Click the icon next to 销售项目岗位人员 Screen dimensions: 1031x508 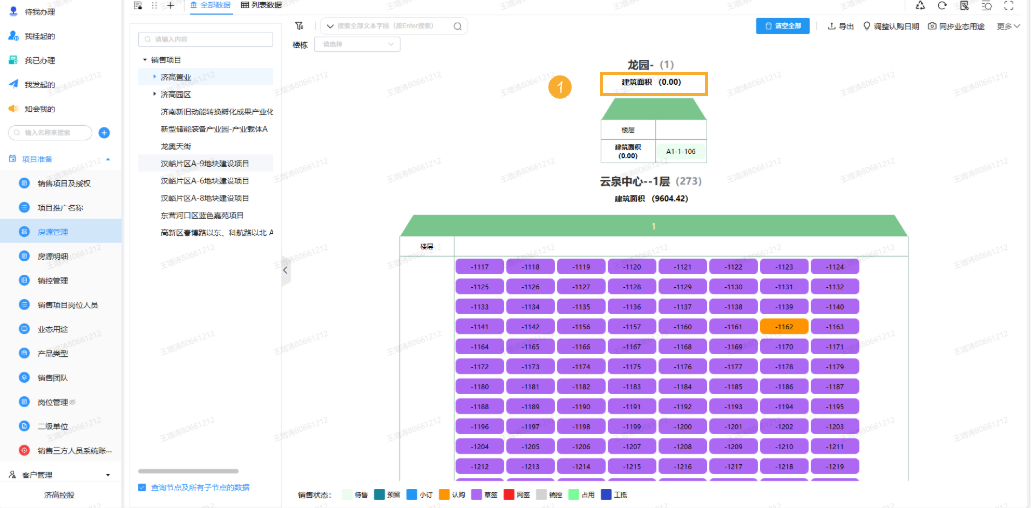[24, 305]
